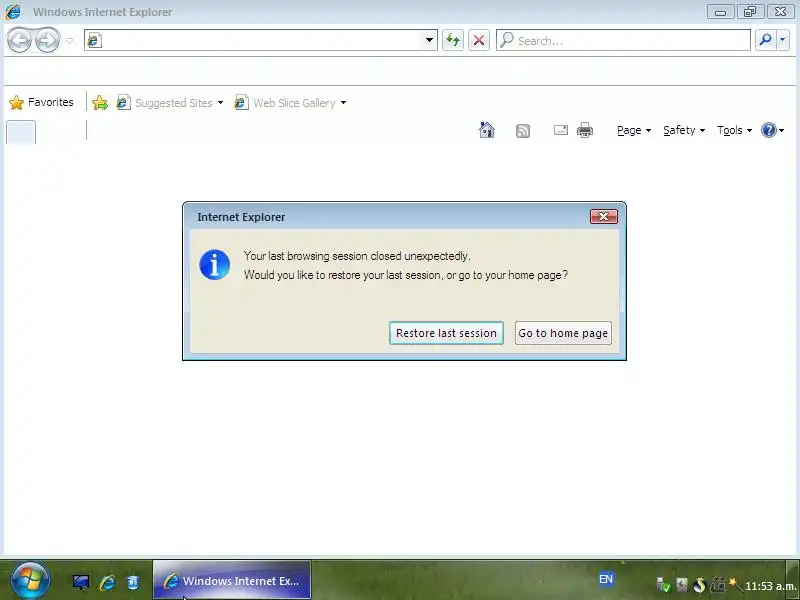Launch Internet Explorer from quick launch
The height and width of the screenshot is (600, 800).
tap(107, 582)
